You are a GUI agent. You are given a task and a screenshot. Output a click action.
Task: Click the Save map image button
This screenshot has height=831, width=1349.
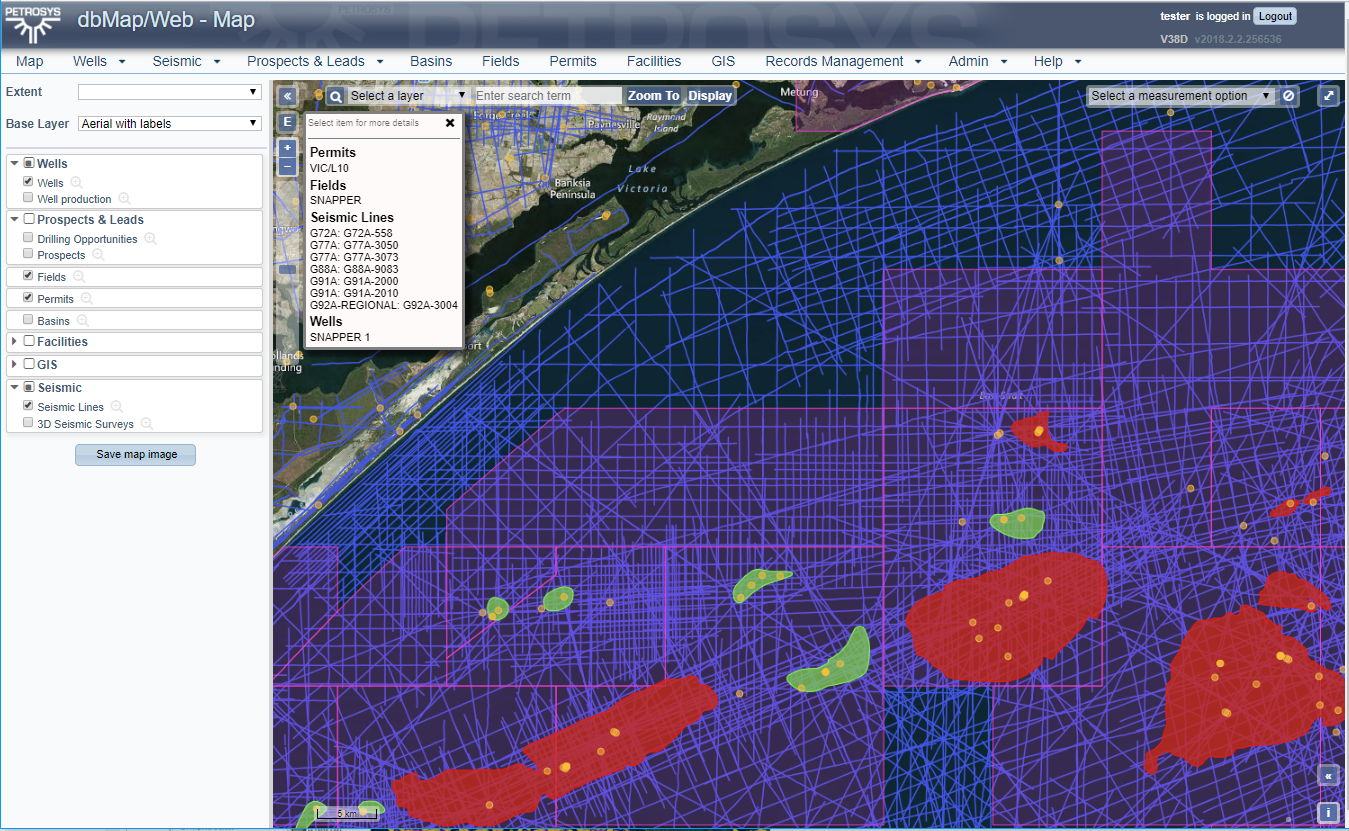(x=136, y=455)
